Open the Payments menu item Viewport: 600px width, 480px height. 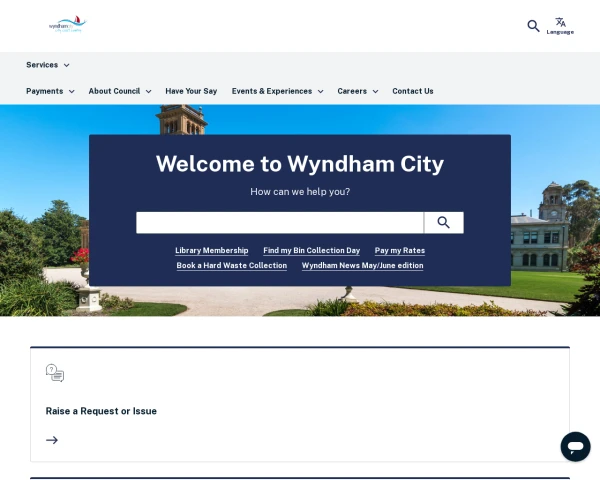[x=44, y=91]
